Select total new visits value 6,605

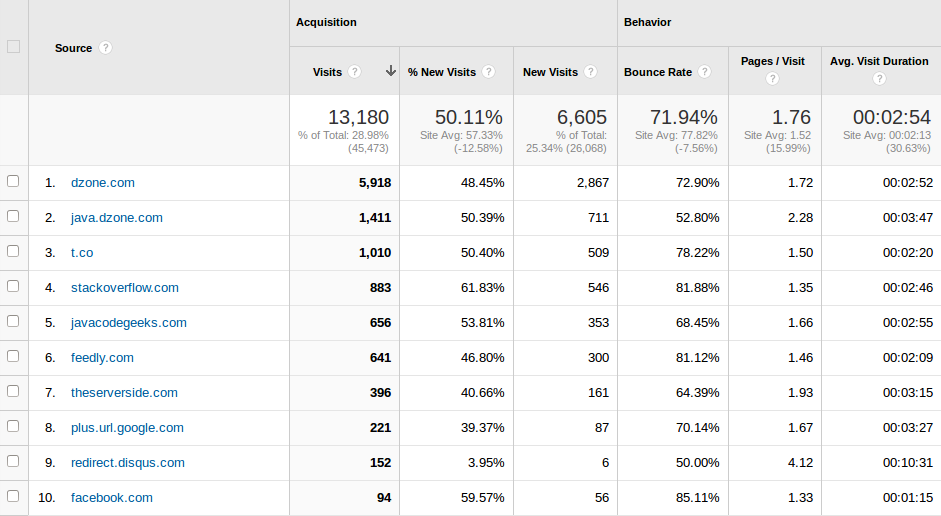[582, 117]
